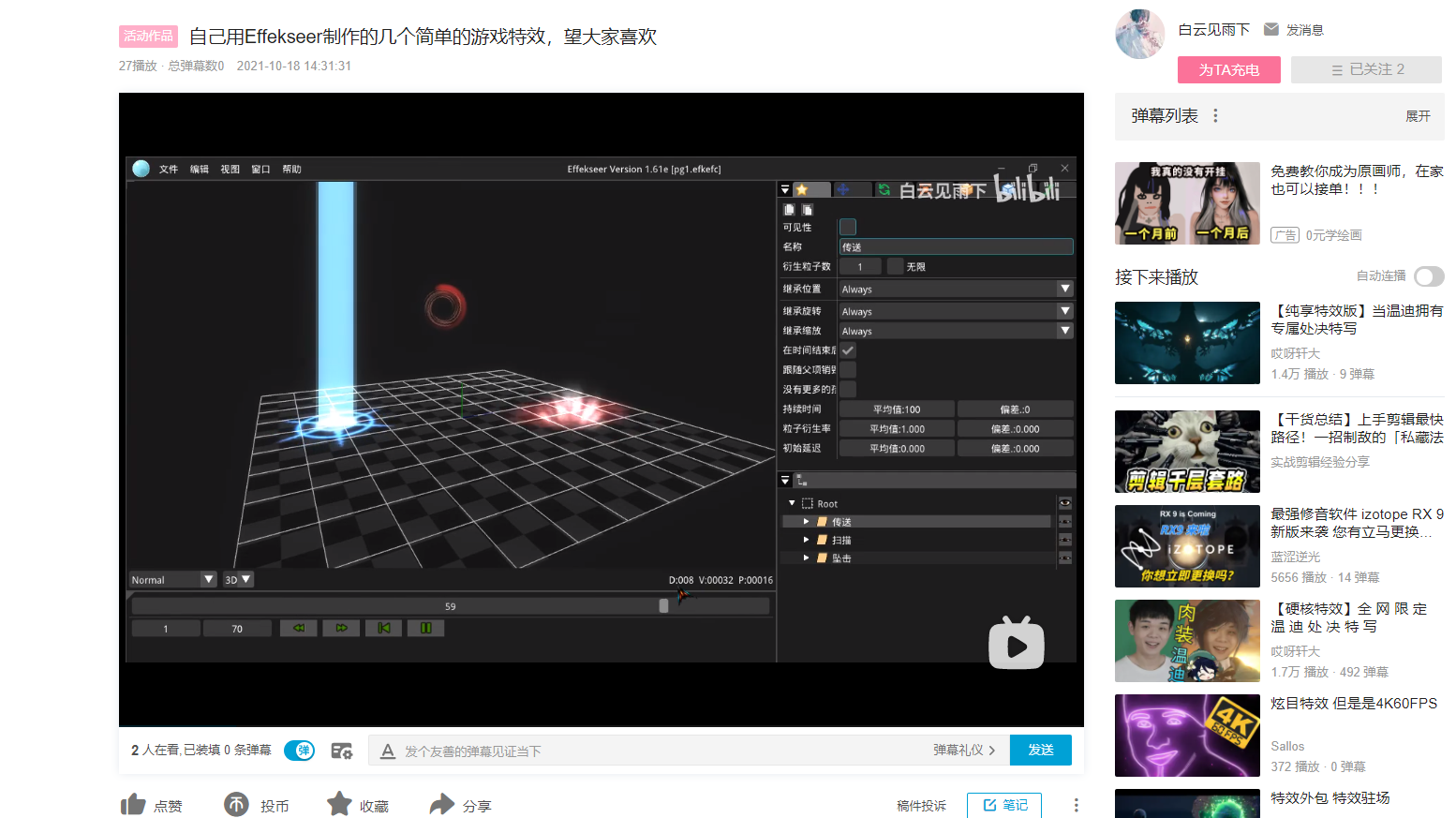Select the green rotation arrows tab
Viewport: 1456px width, 818px height.
click(884, 189)
